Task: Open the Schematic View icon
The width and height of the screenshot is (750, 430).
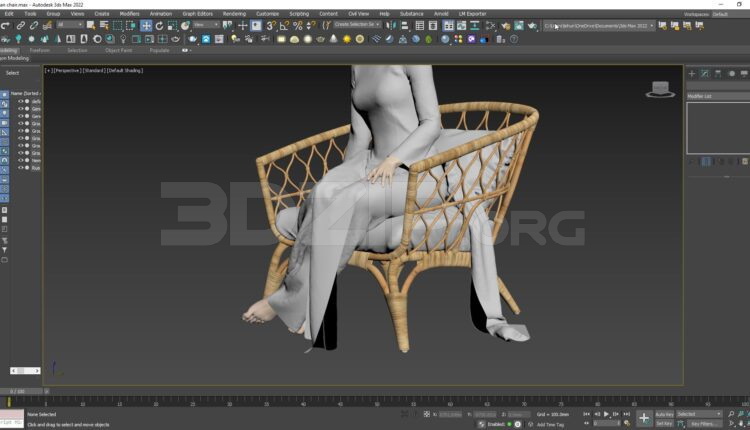Action: [x=475, y=25]
